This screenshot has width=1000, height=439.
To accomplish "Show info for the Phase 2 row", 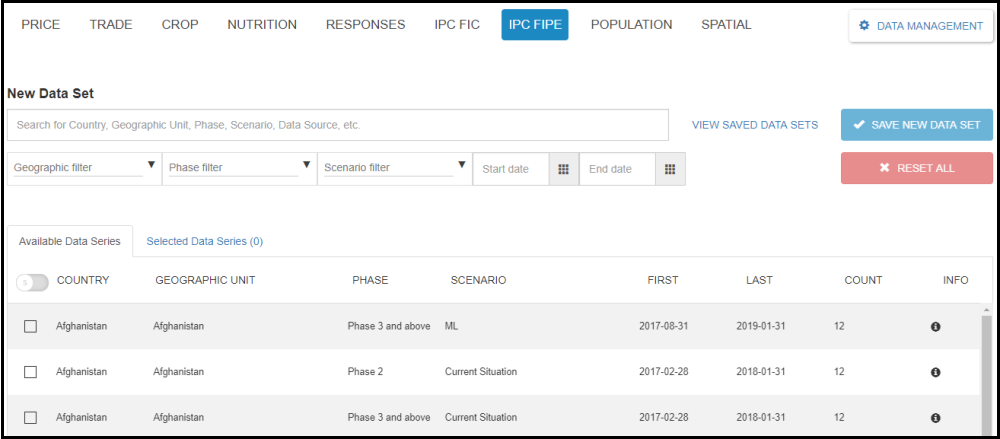I will tap(935, 372).
